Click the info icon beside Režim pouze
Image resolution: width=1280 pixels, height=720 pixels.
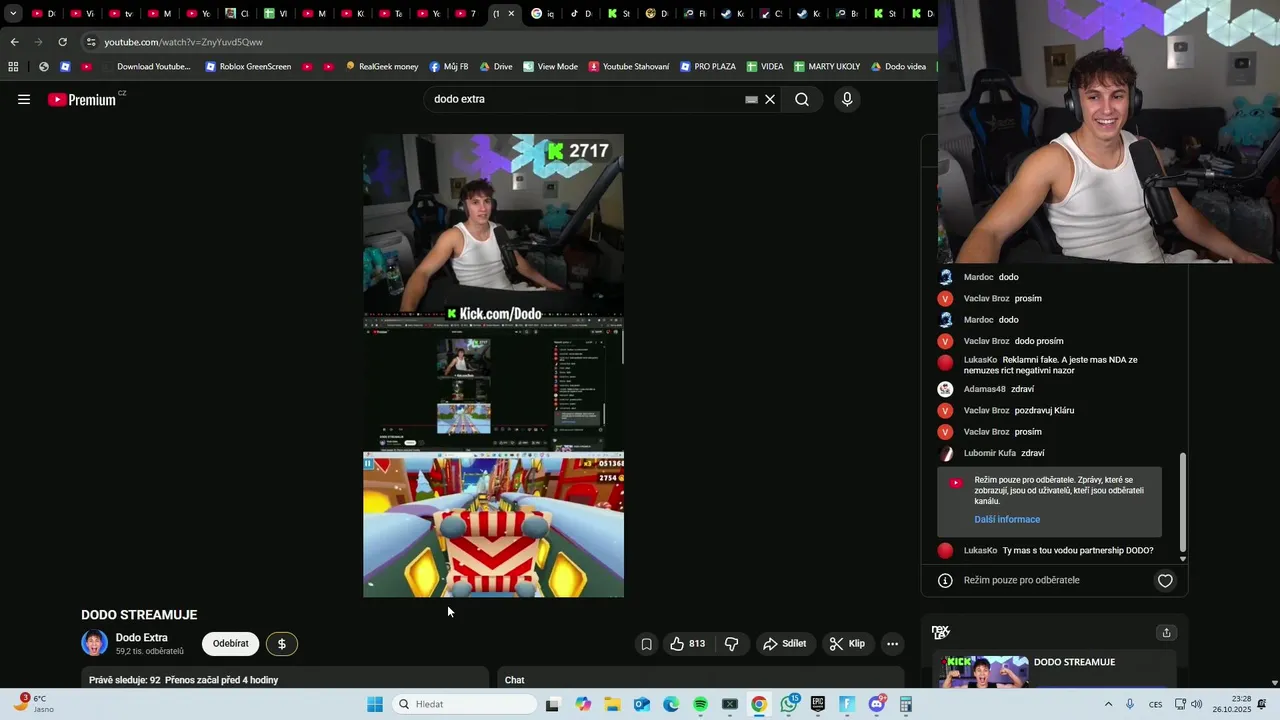tap(945, 580)
